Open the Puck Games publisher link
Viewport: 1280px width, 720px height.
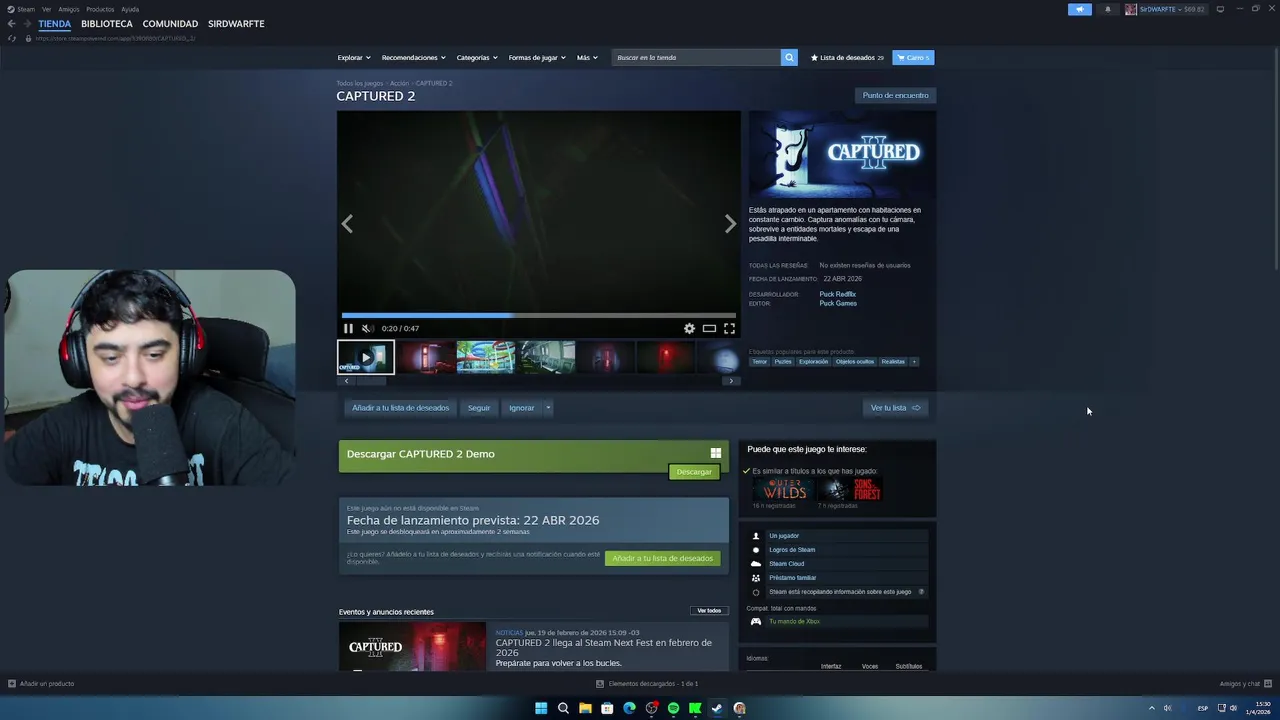tap(838, 303)
